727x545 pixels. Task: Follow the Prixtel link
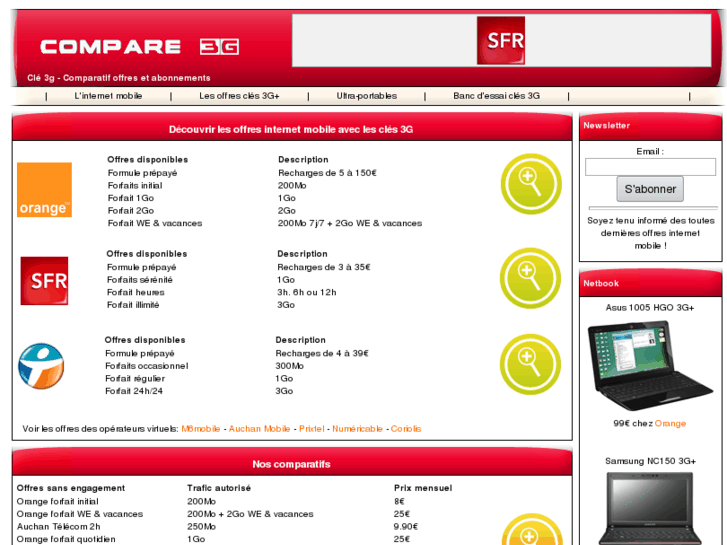point(312,429)
